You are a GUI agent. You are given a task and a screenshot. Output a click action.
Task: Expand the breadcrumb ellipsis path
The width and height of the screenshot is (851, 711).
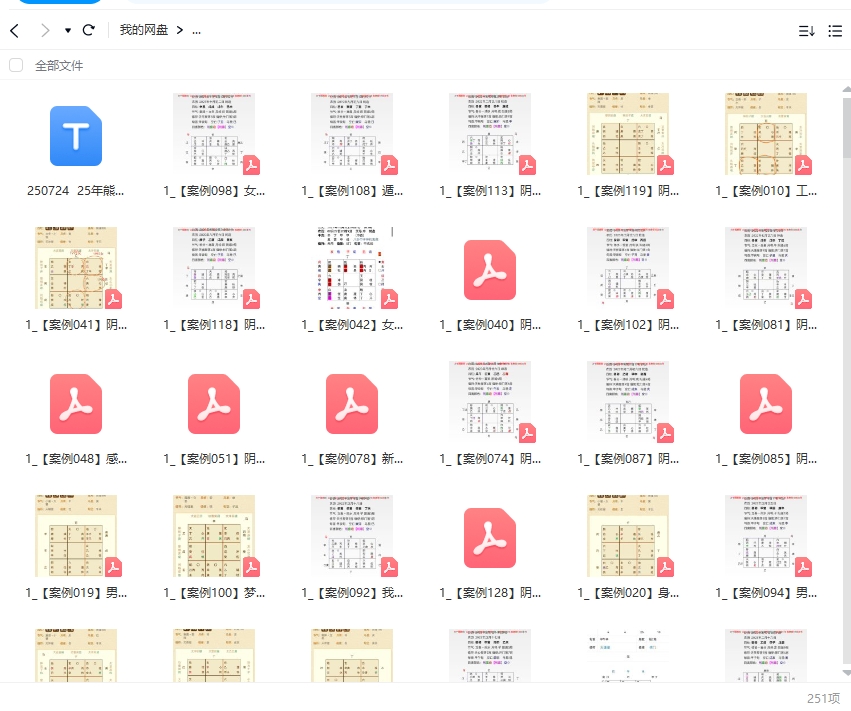click(196, 30)
